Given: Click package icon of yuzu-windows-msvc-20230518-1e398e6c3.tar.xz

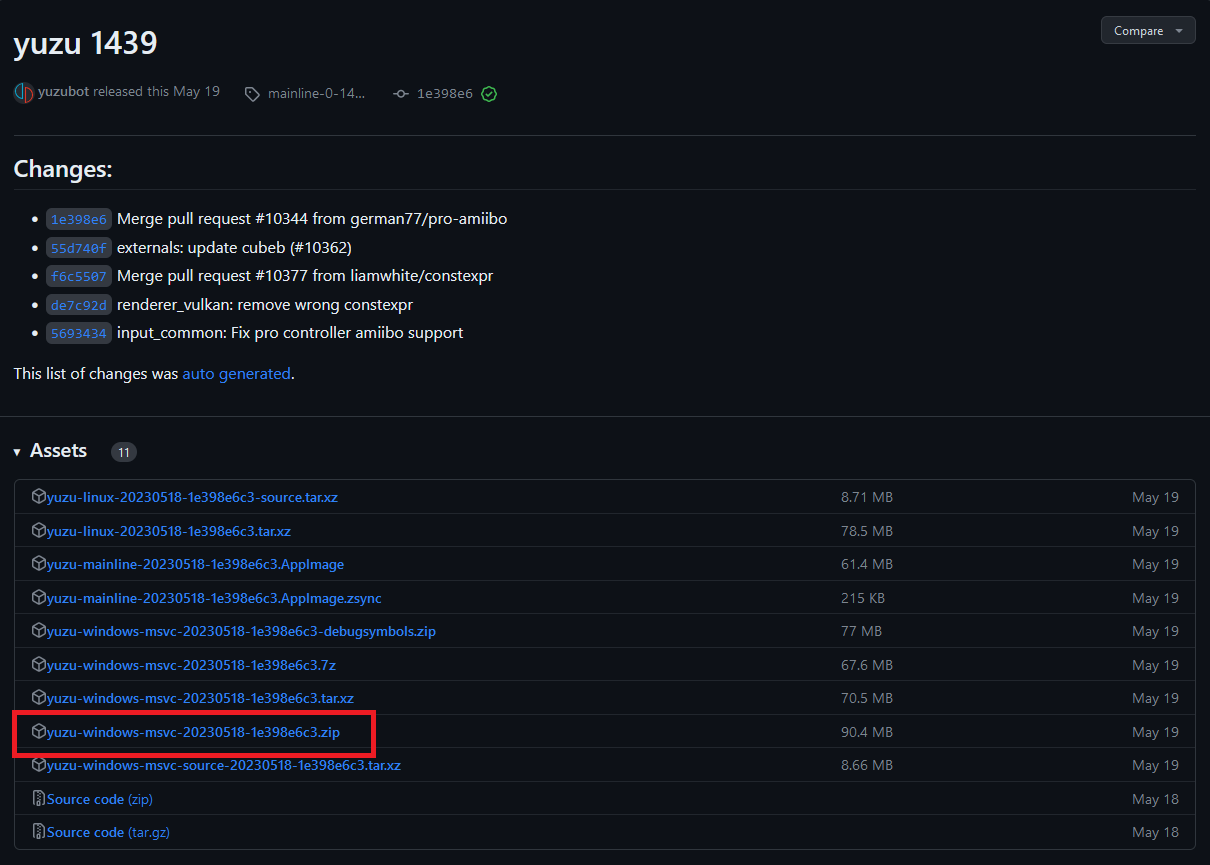Looking at the screenshot, I should coord(39,698).
